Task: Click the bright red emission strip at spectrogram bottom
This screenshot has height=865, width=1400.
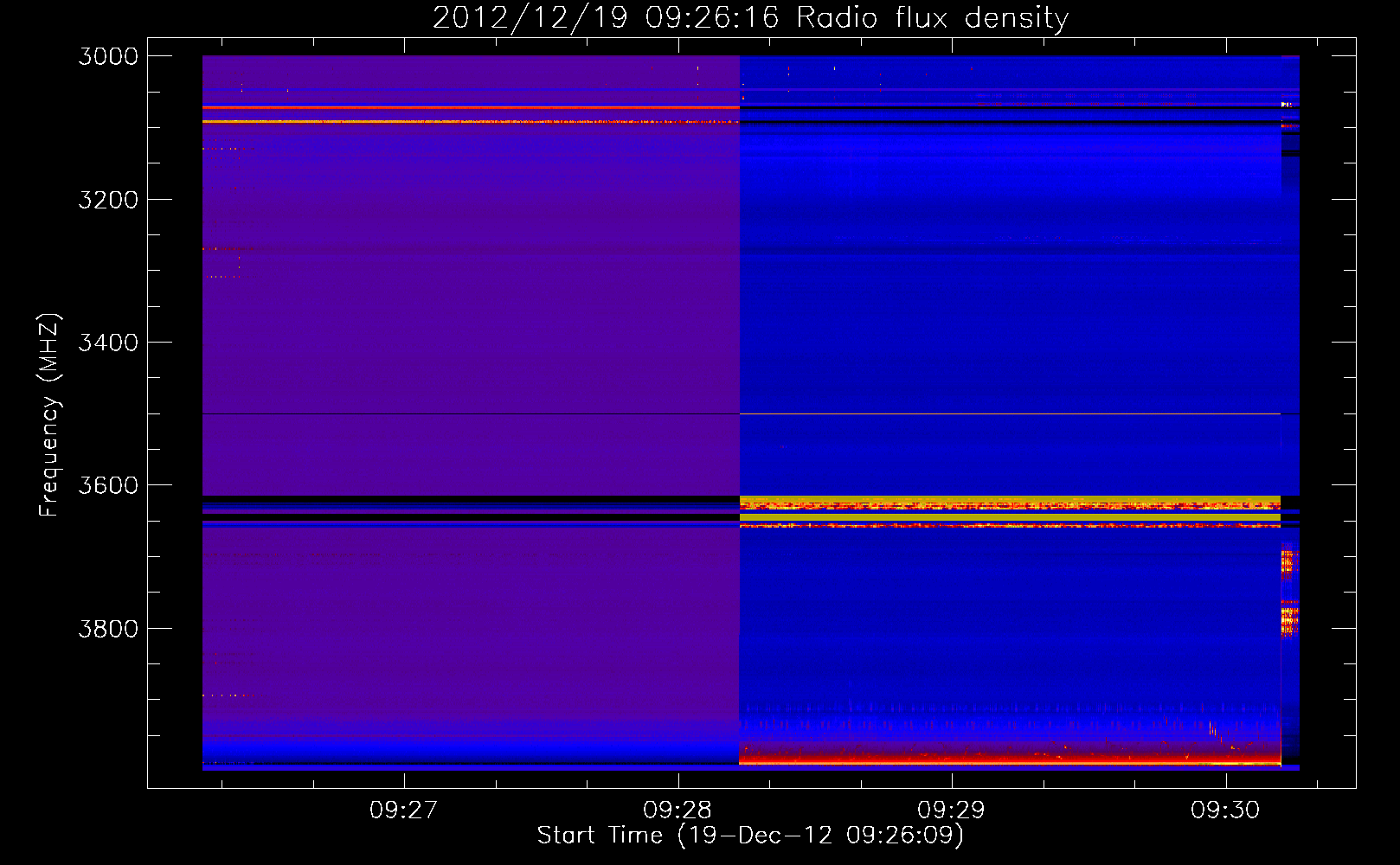Action: 1010,759
